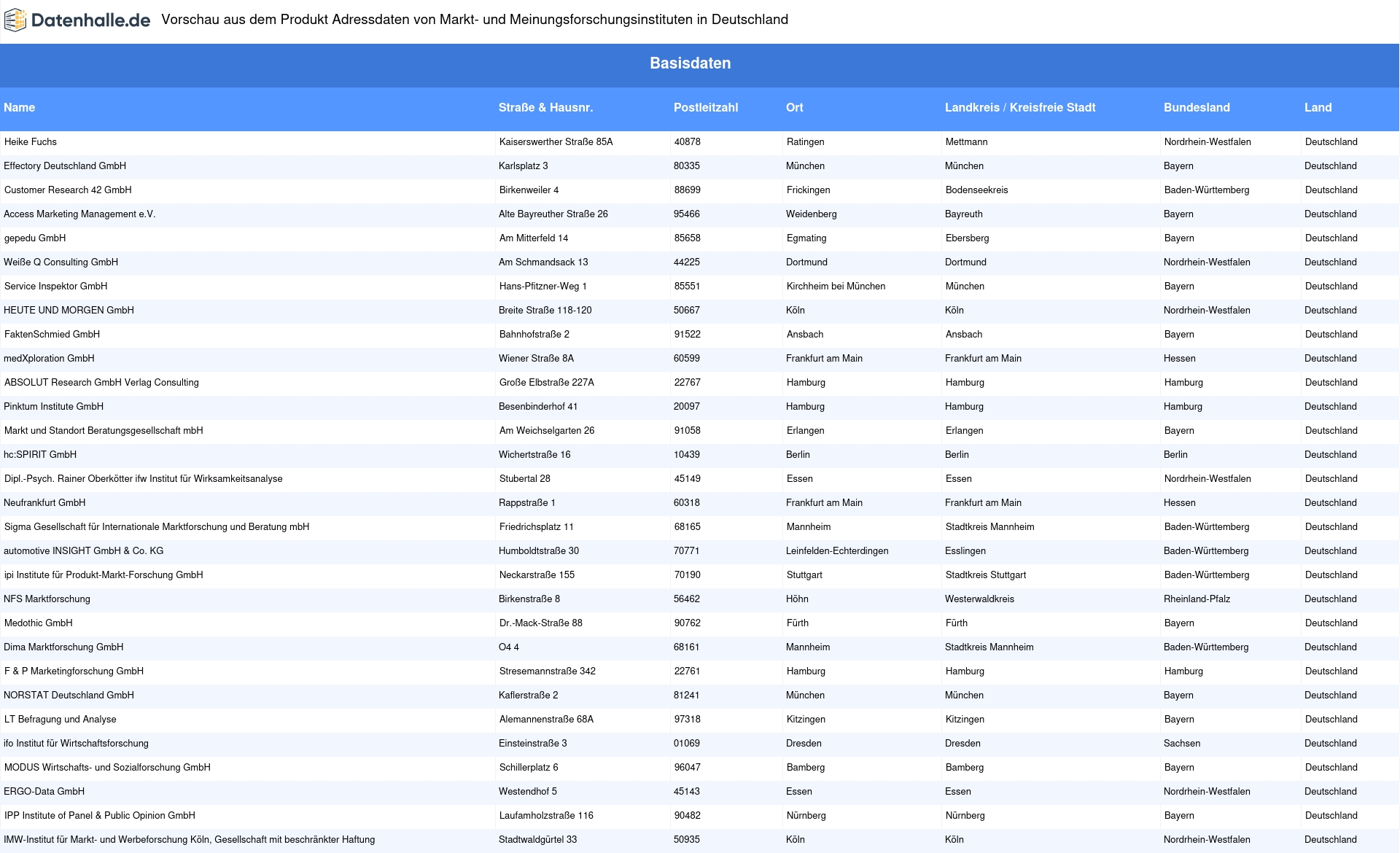Select hc:SPIRIT GmbH name
Screen dimensions: 1400x853
click(40, 454)
